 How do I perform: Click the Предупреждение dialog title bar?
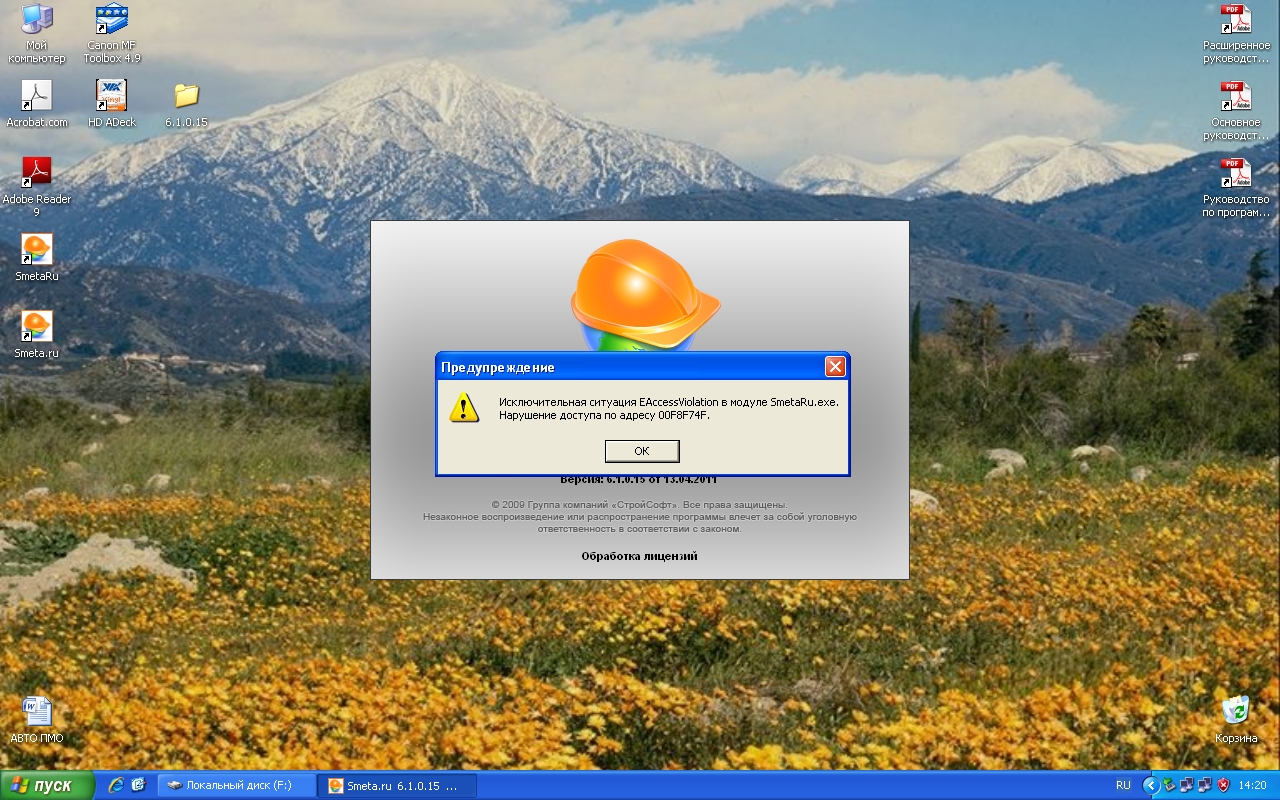(x=642, y=367)
